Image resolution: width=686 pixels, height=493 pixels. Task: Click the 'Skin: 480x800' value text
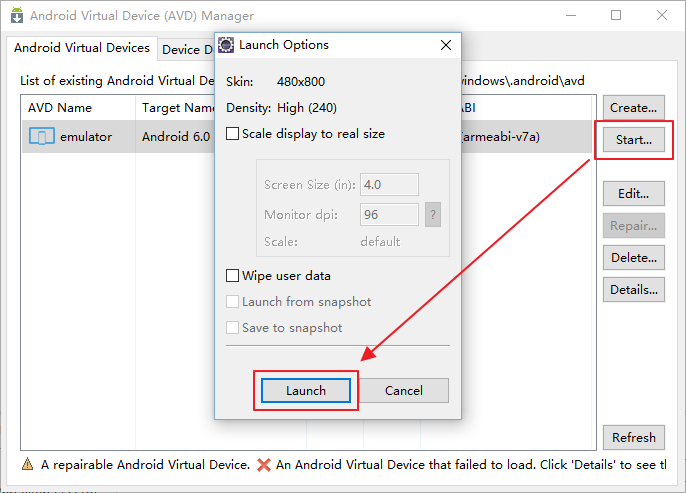(x=301, y=82)
